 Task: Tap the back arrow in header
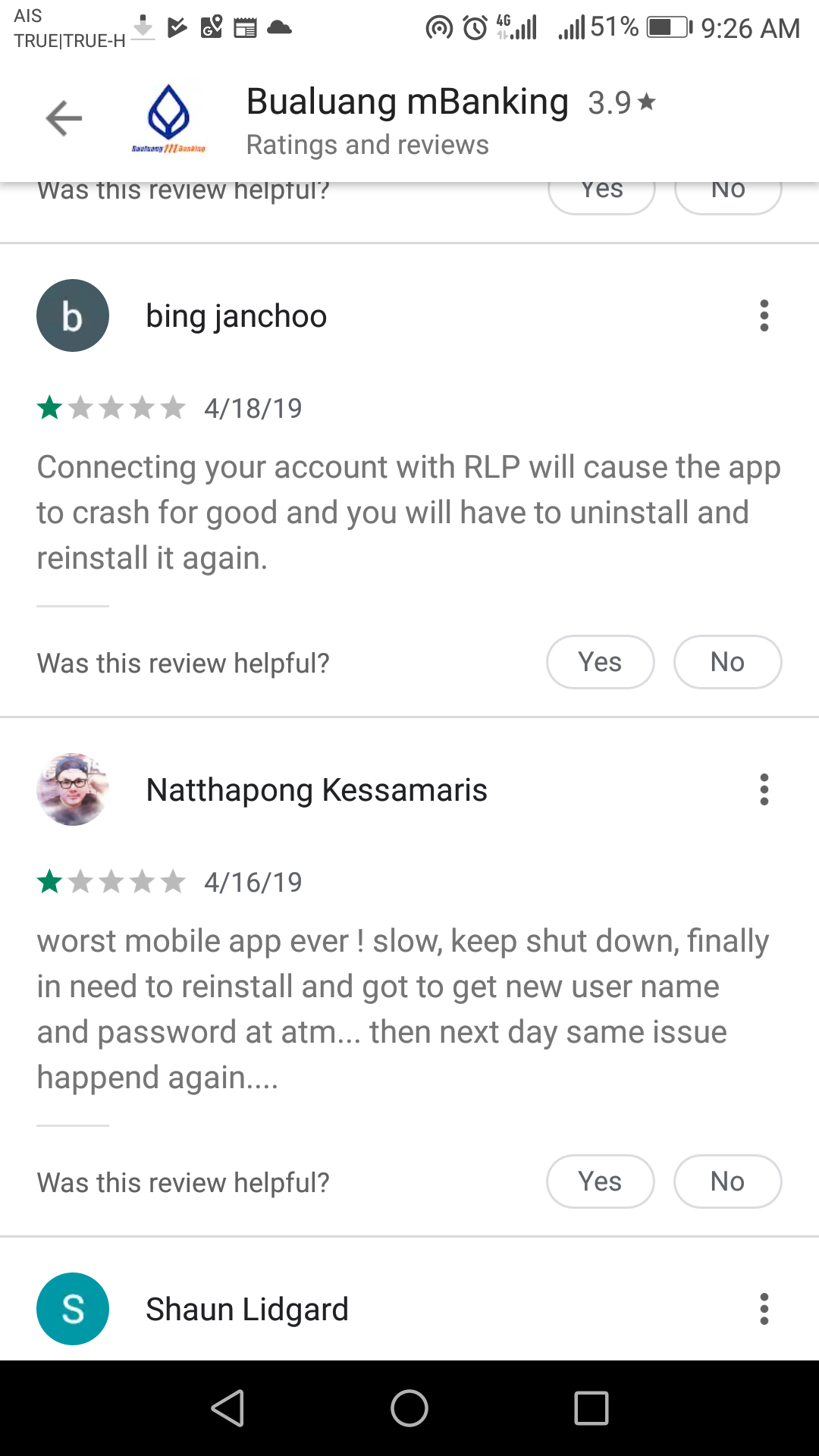pos(64,118)
